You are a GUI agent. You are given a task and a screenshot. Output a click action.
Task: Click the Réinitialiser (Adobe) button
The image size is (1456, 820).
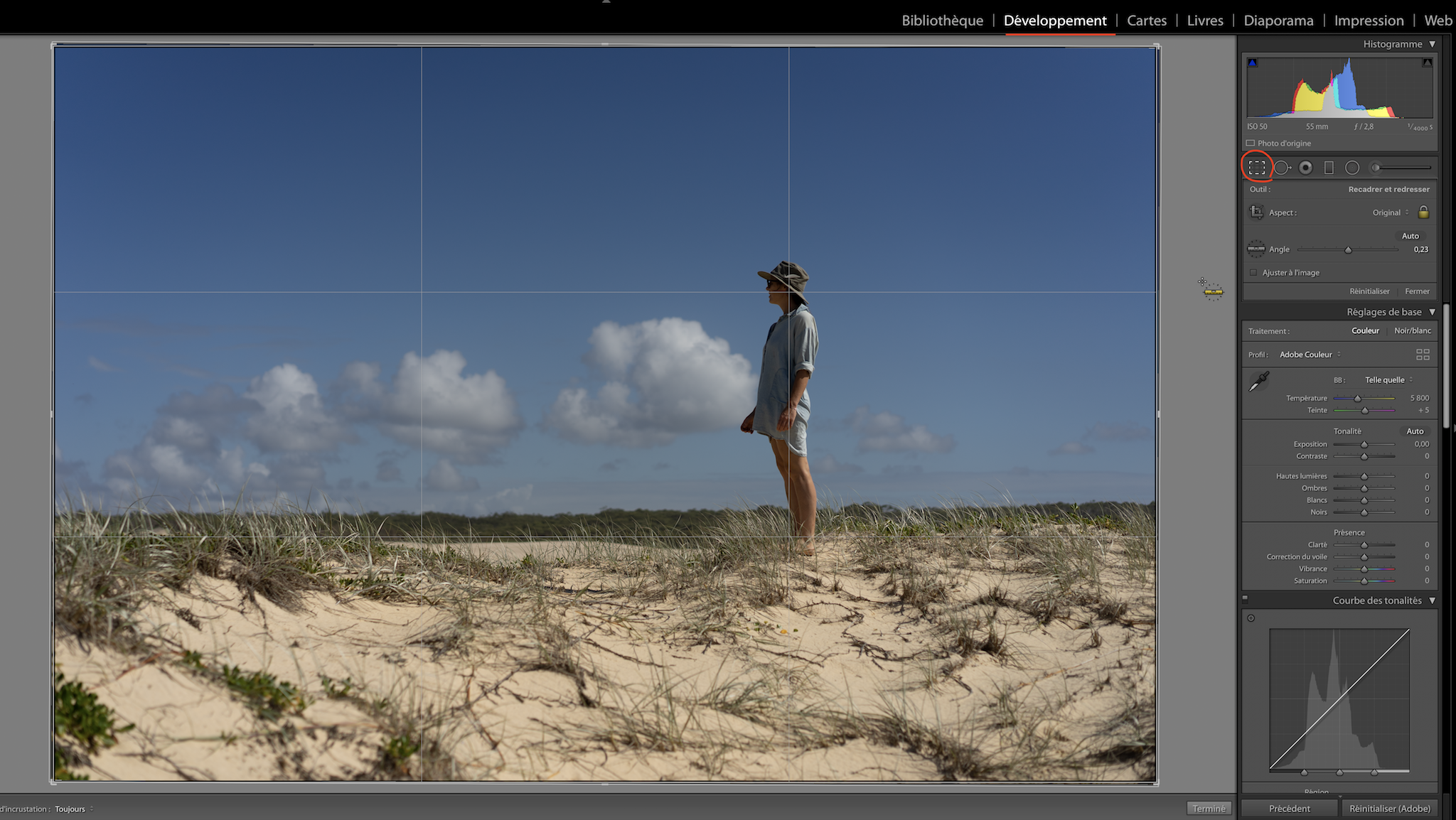tap(1389, 809)
